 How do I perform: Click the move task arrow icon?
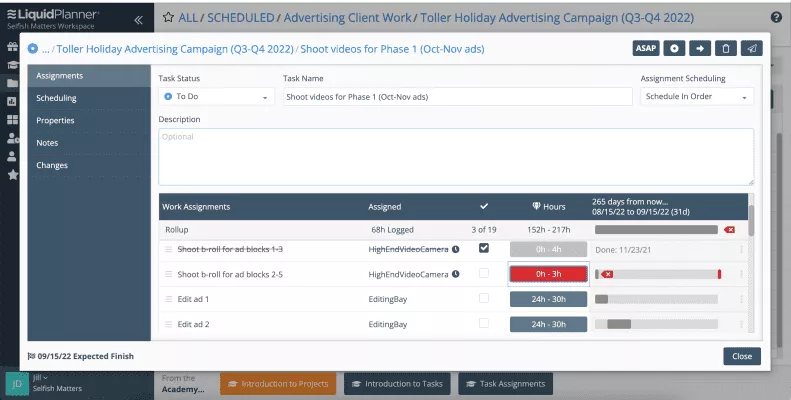tap(700, 48)
